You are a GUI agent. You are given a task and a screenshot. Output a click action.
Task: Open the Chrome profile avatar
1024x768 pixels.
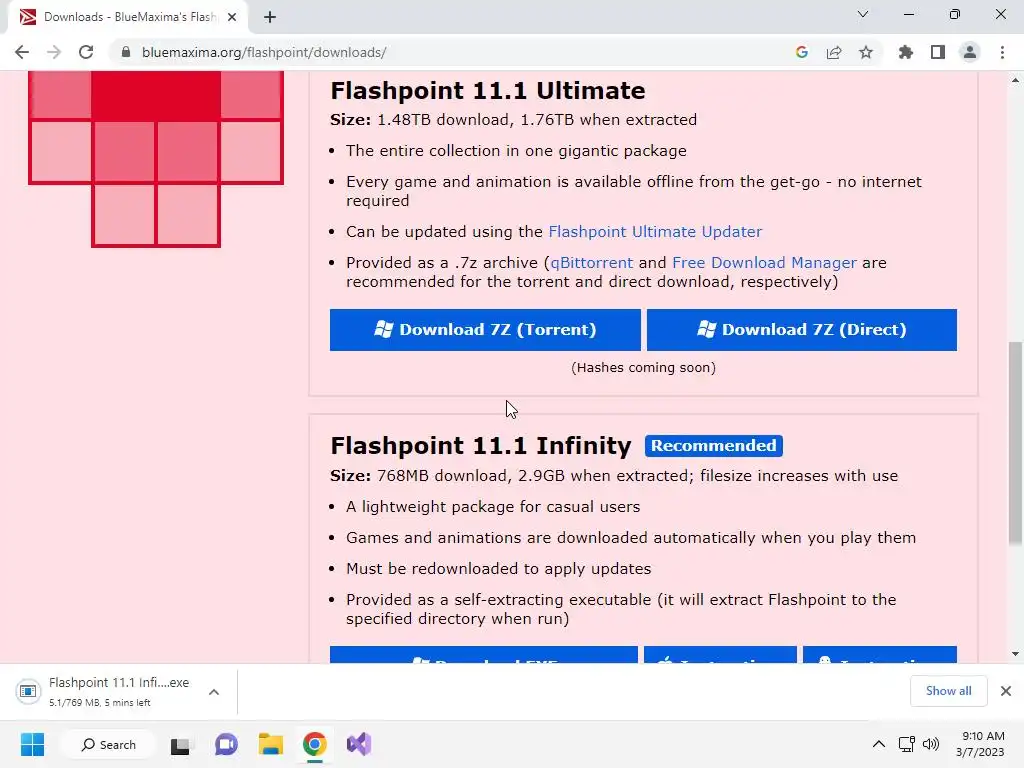coord(970,52)
